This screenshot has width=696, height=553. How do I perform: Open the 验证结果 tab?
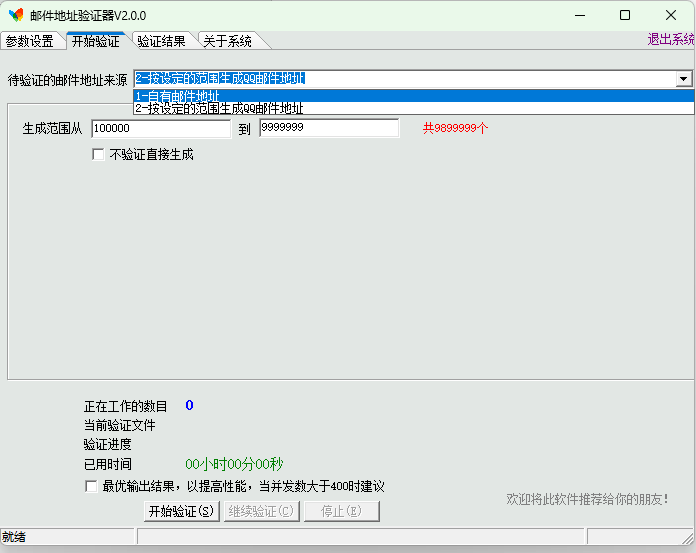pos(162,41)
